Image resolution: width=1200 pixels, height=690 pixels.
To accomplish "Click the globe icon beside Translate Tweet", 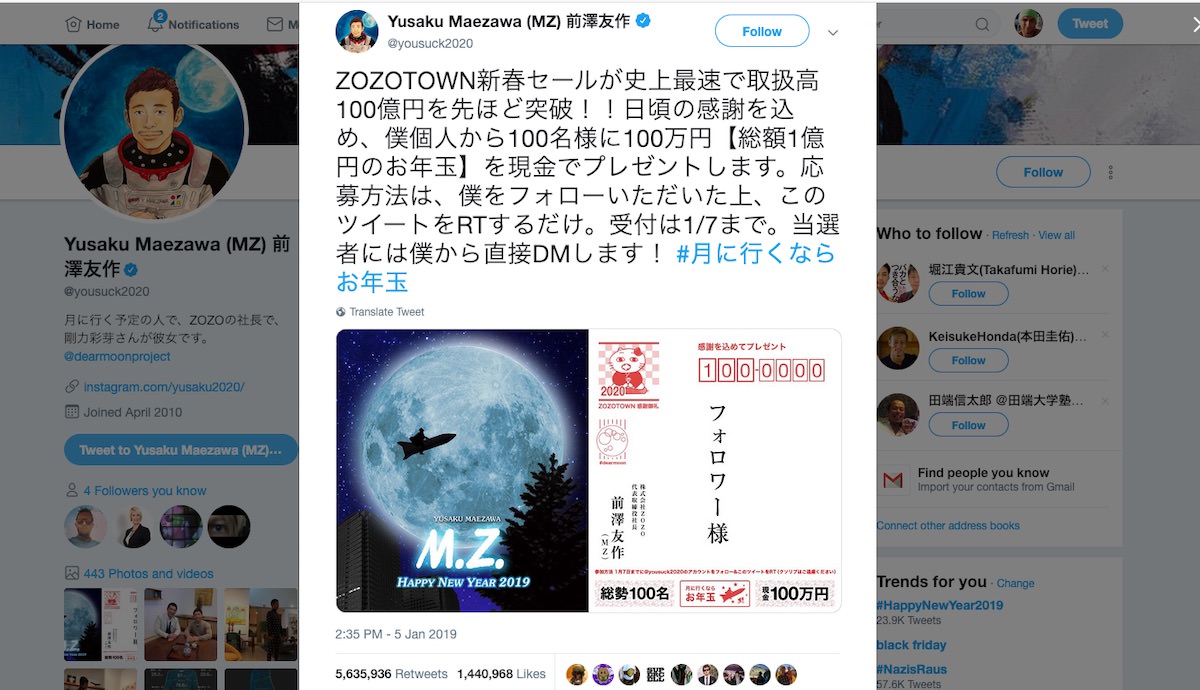I will (x=341, y=312).
